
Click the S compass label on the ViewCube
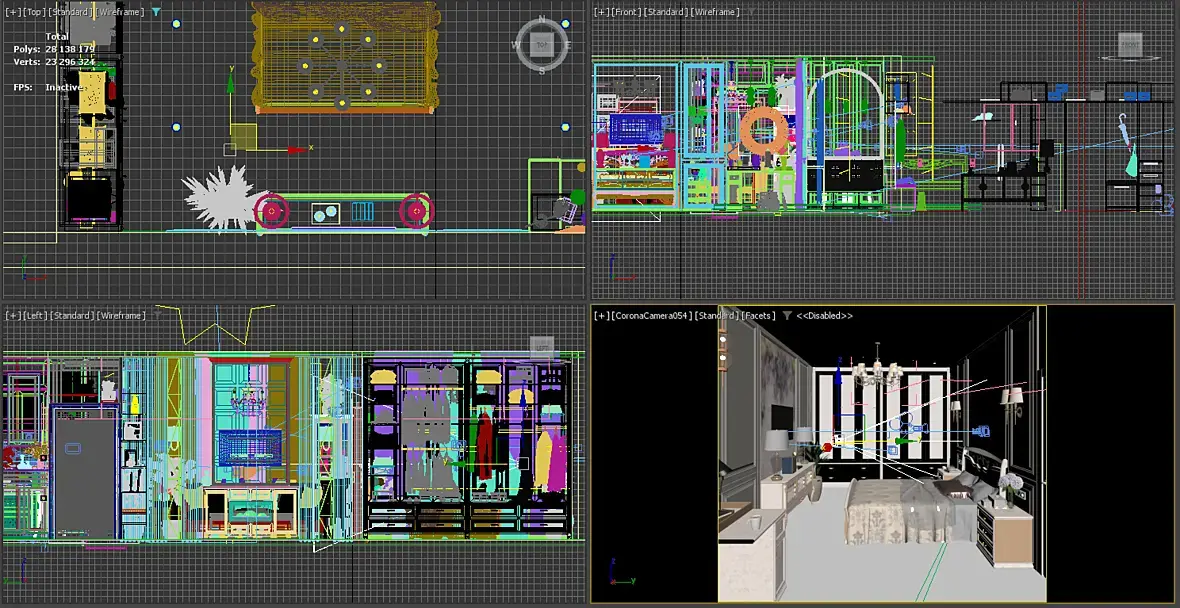542,71
